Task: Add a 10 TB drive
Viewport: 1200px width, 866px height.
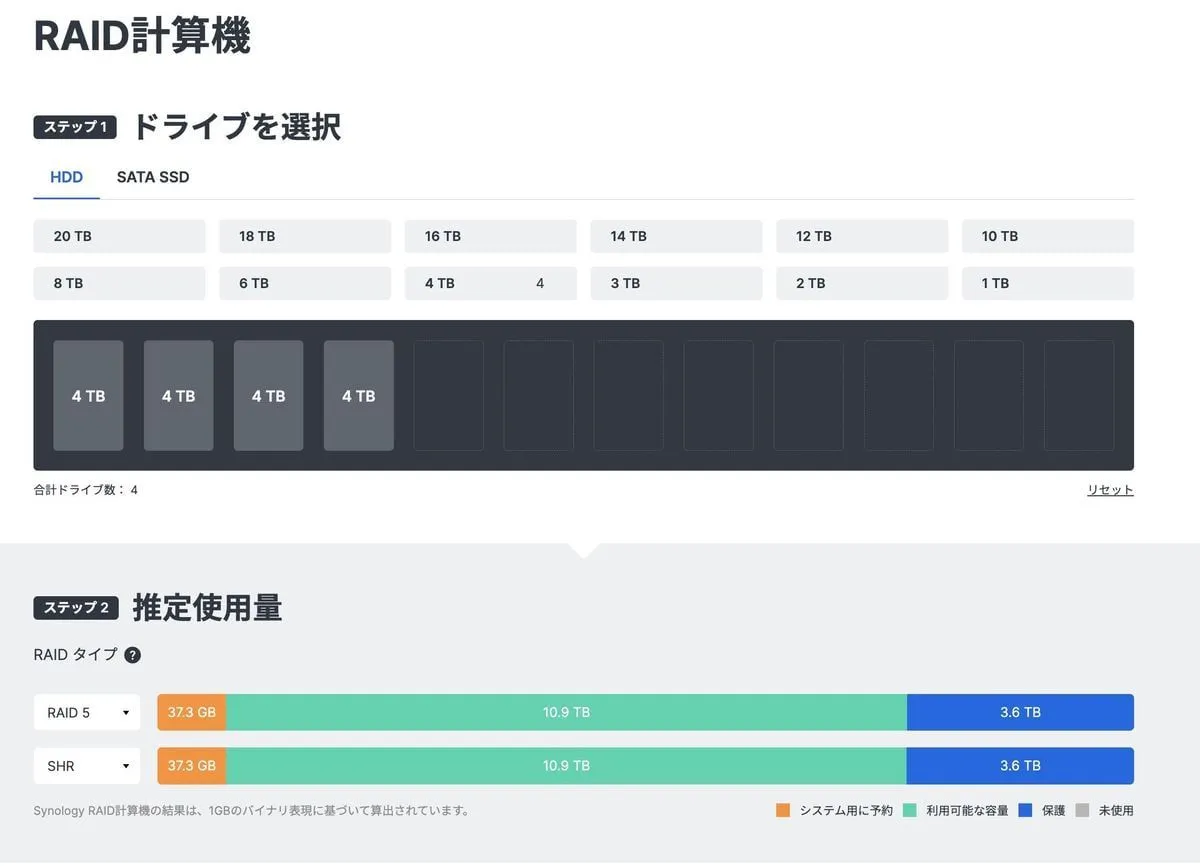Action: (1047, 236)
